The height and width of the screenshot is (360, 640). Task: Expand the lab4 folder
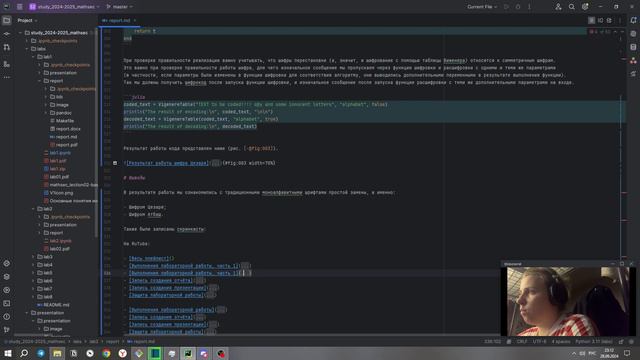[x=33, y=265]
